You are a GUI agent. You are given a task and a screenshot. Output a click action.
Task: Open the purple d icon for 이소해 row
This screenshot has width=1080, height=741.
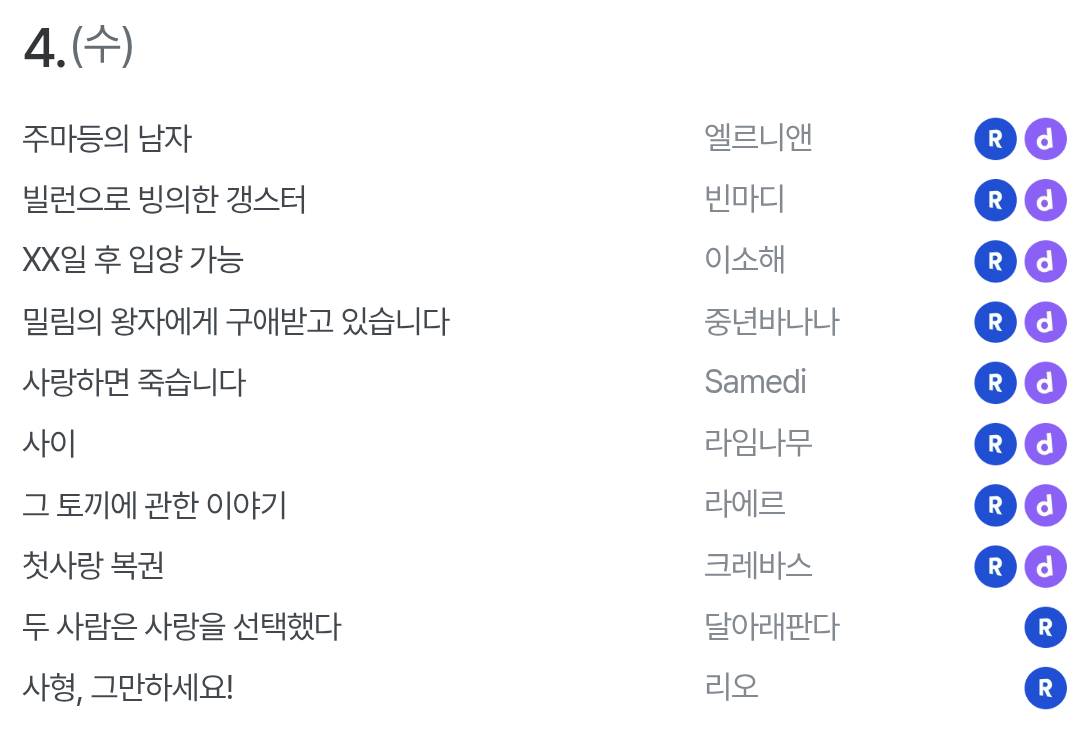coord(1046,261)
